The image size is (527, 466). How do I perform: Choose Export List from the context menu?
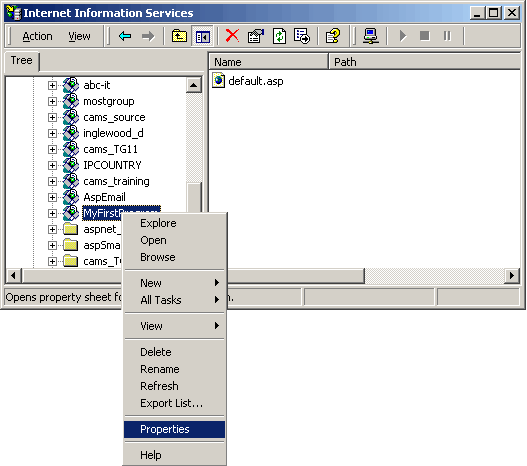[x=174, y=403]
